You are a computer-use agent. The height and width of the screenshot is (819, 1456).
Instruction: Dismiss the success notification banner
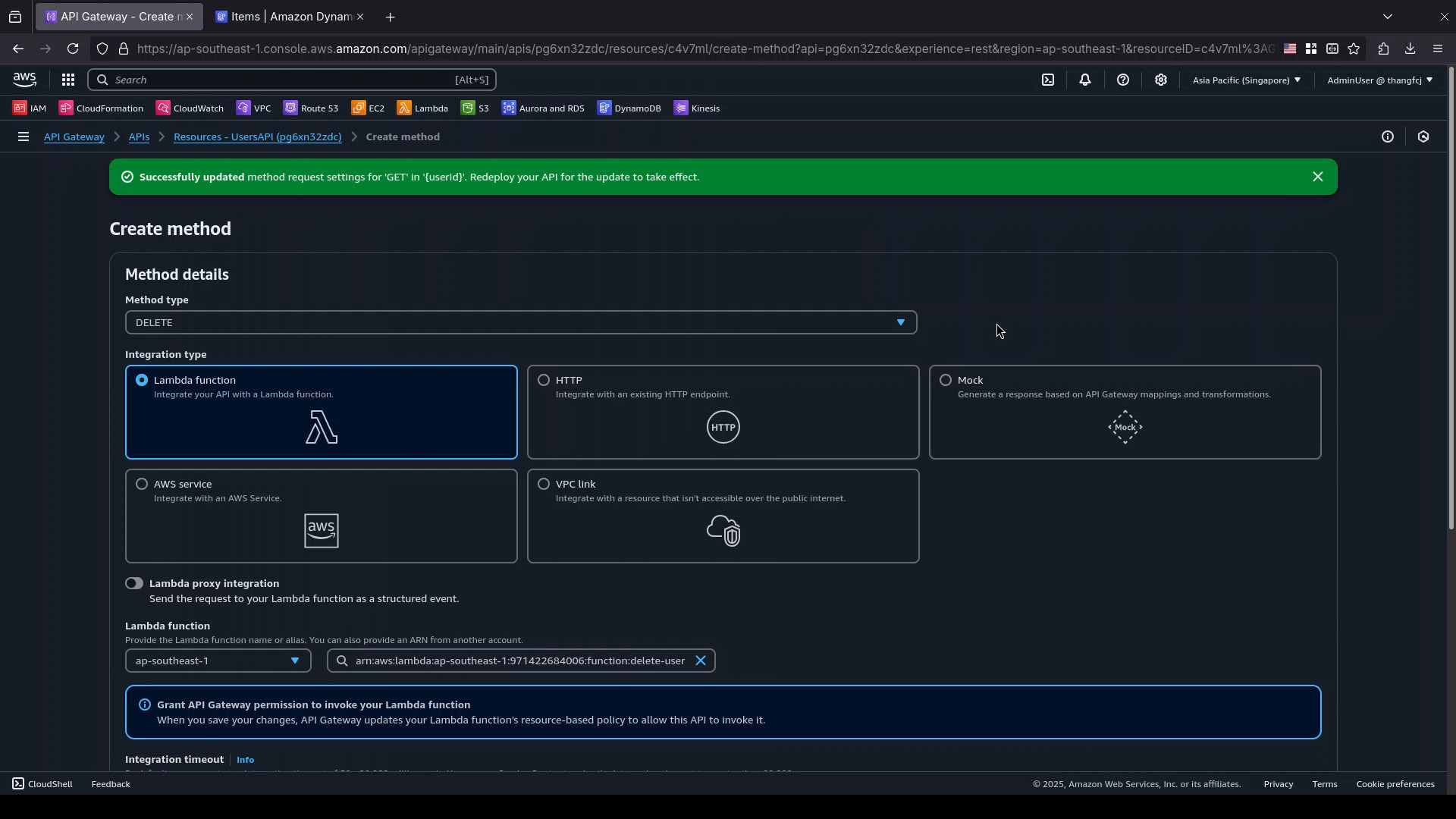1318,177
